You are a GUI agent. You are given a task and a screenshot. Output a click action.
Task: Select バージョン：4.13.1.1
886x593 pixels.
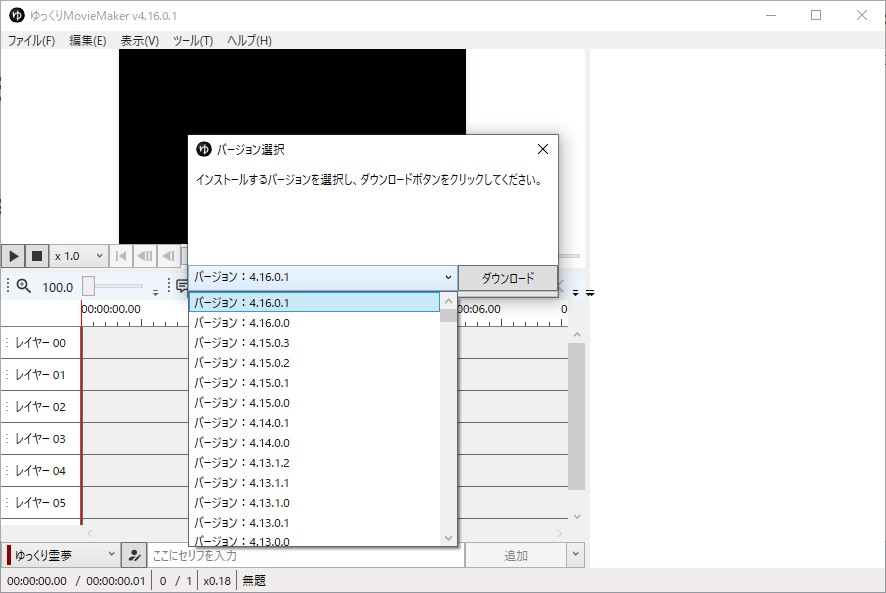[314, 483]
